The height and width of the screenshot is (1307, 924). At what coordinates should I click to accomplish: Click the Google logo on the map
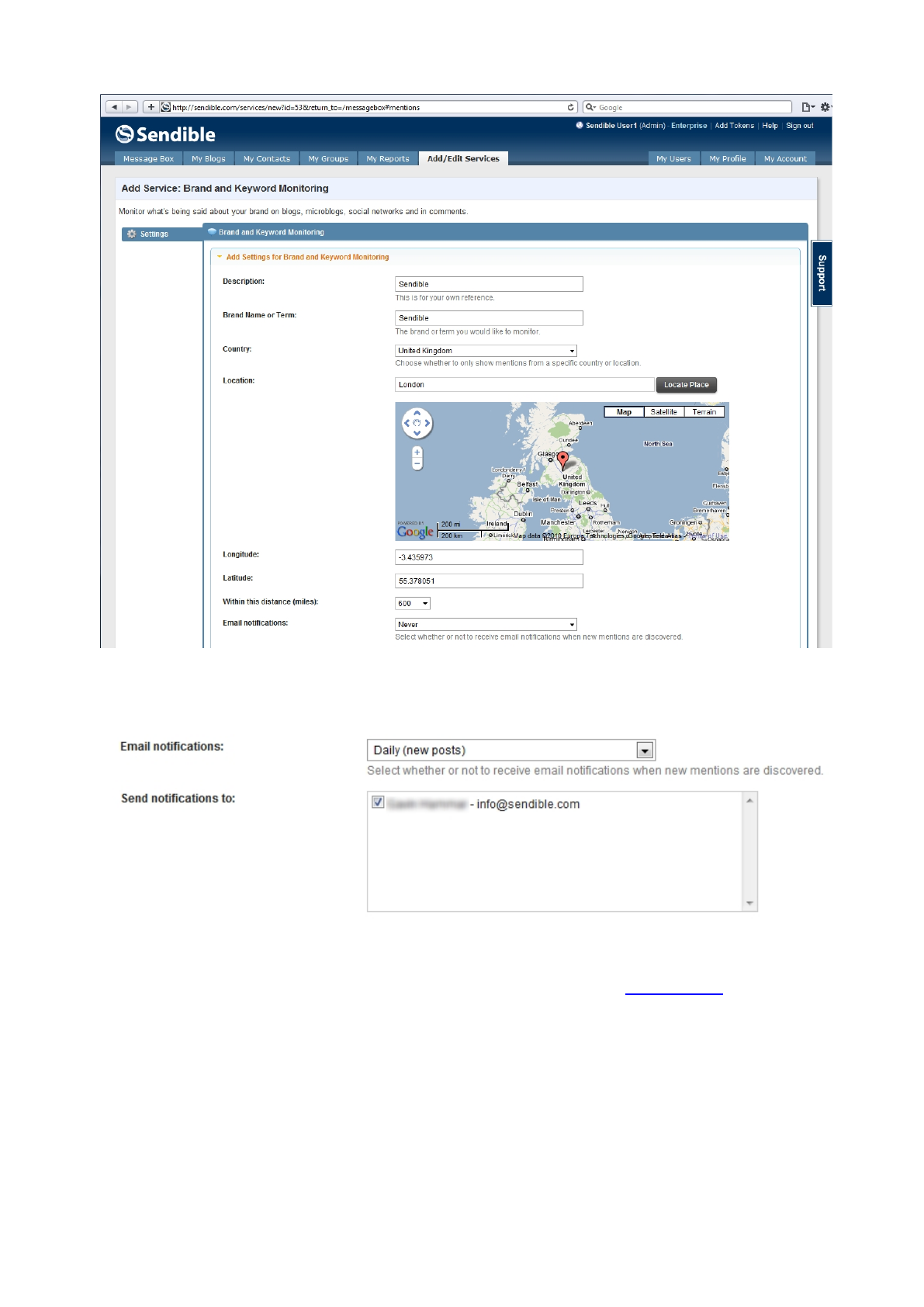[x=415, y=532]
